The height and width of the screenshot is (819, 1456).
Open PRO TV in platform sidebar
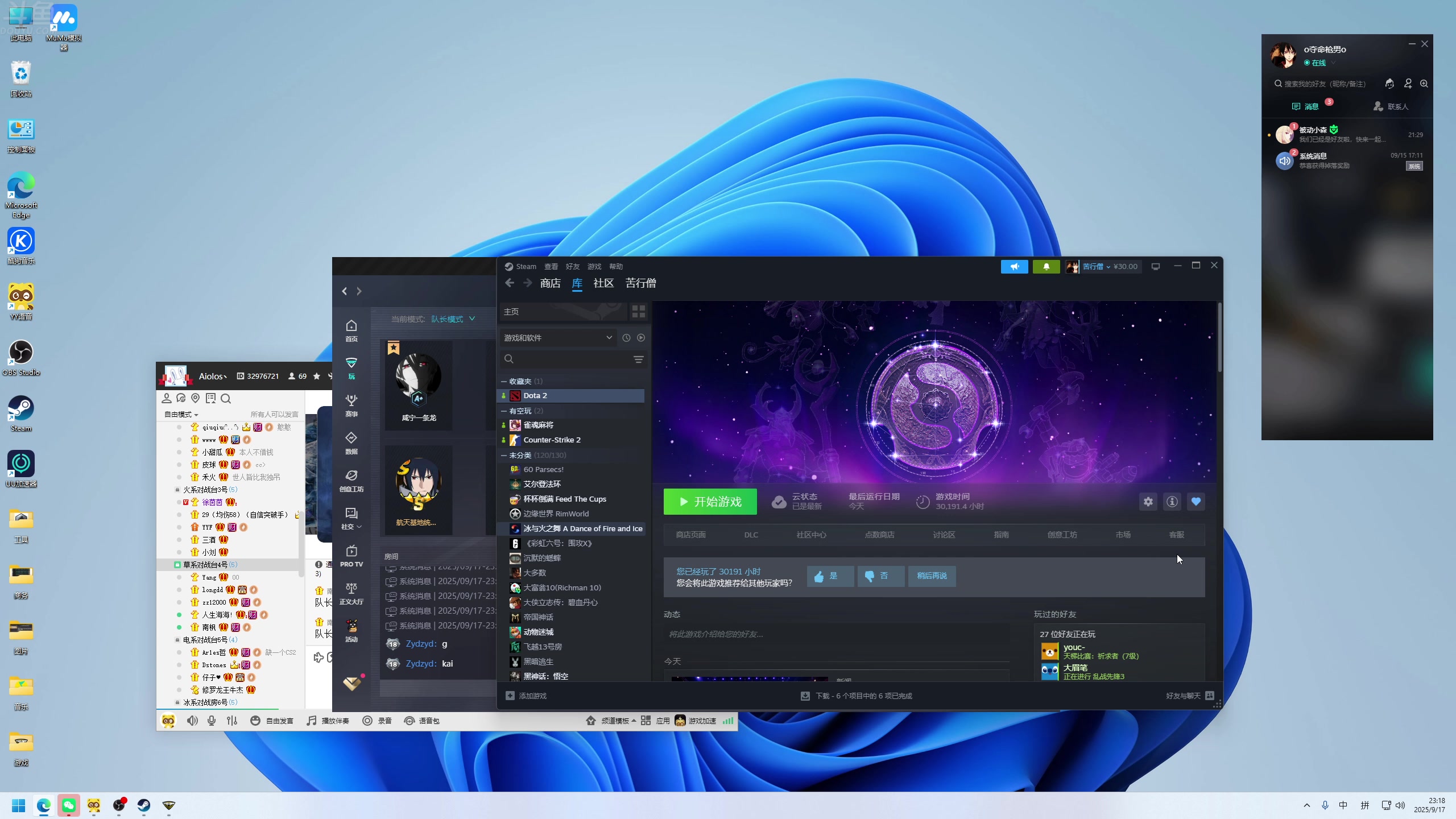[x=351, y=556]
